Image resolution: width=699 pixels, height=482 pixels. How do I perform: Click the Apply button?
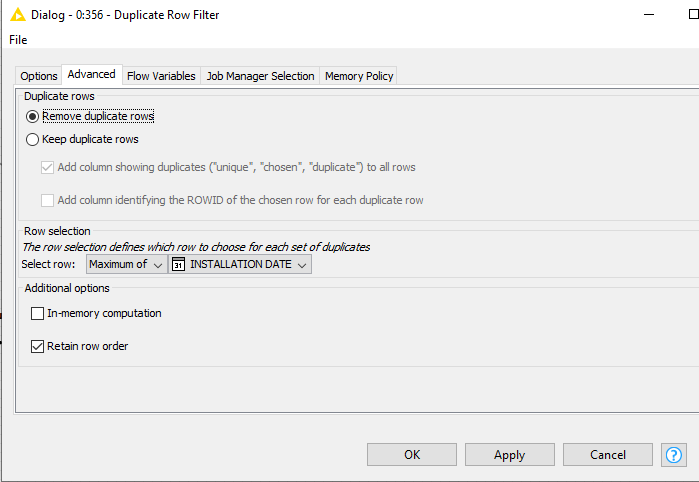509,455
